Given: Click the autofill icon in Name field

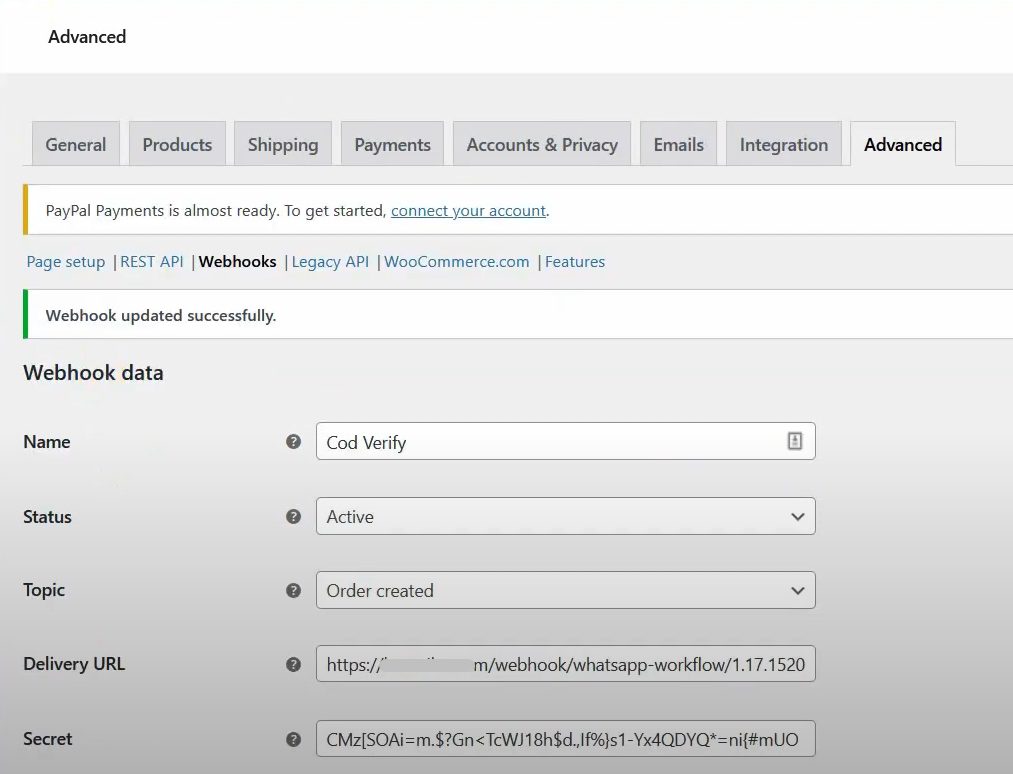Looking at the screenshot, I should [795, 441].
